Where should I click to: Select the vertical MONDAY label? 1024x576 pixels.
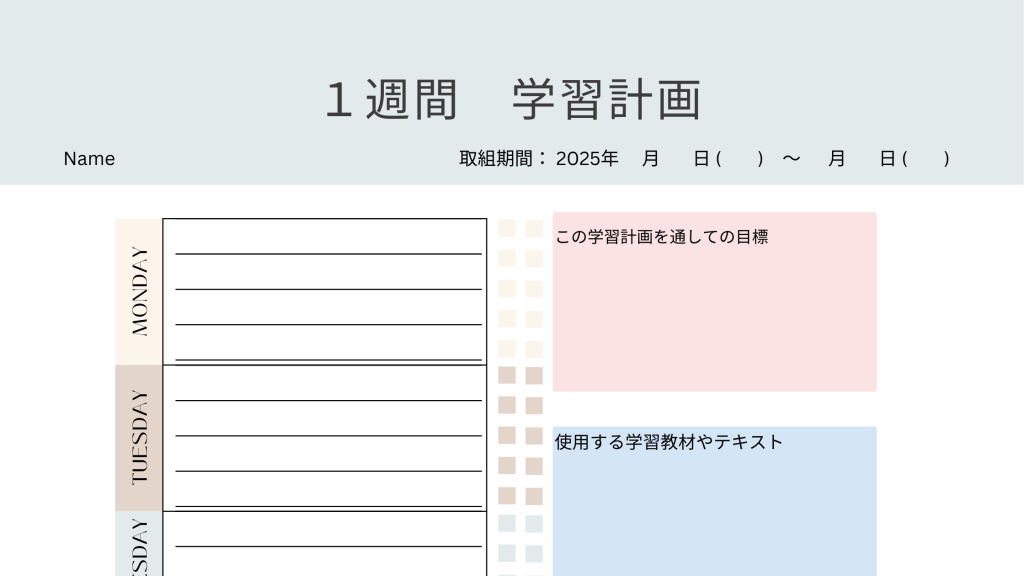coord(139,291)
